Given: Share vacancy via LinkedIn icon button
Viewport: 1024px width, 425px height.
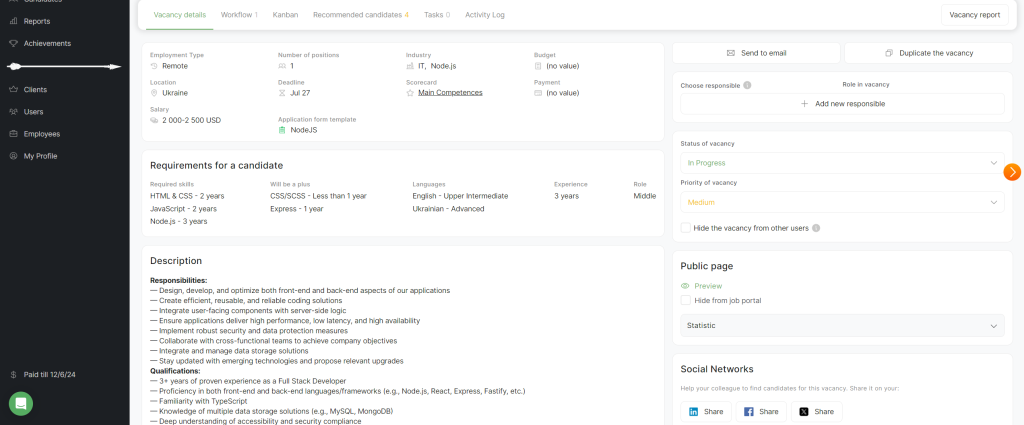Looking at the screenshot, I should [708, 411].
